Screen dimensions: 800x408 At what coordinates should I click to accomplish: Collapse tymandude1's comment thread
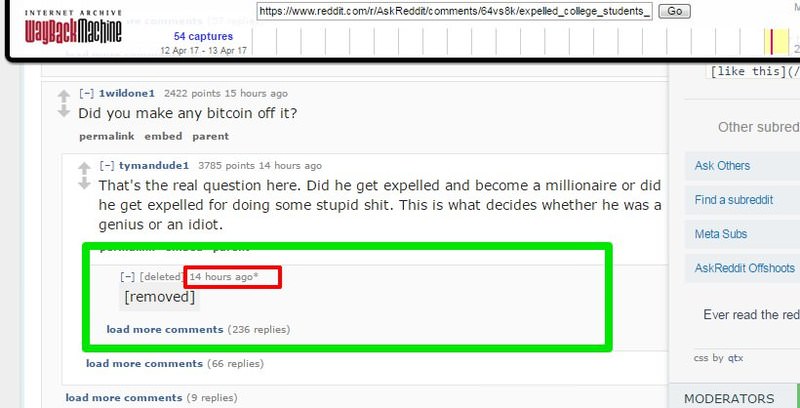click(x=107, y=166)
